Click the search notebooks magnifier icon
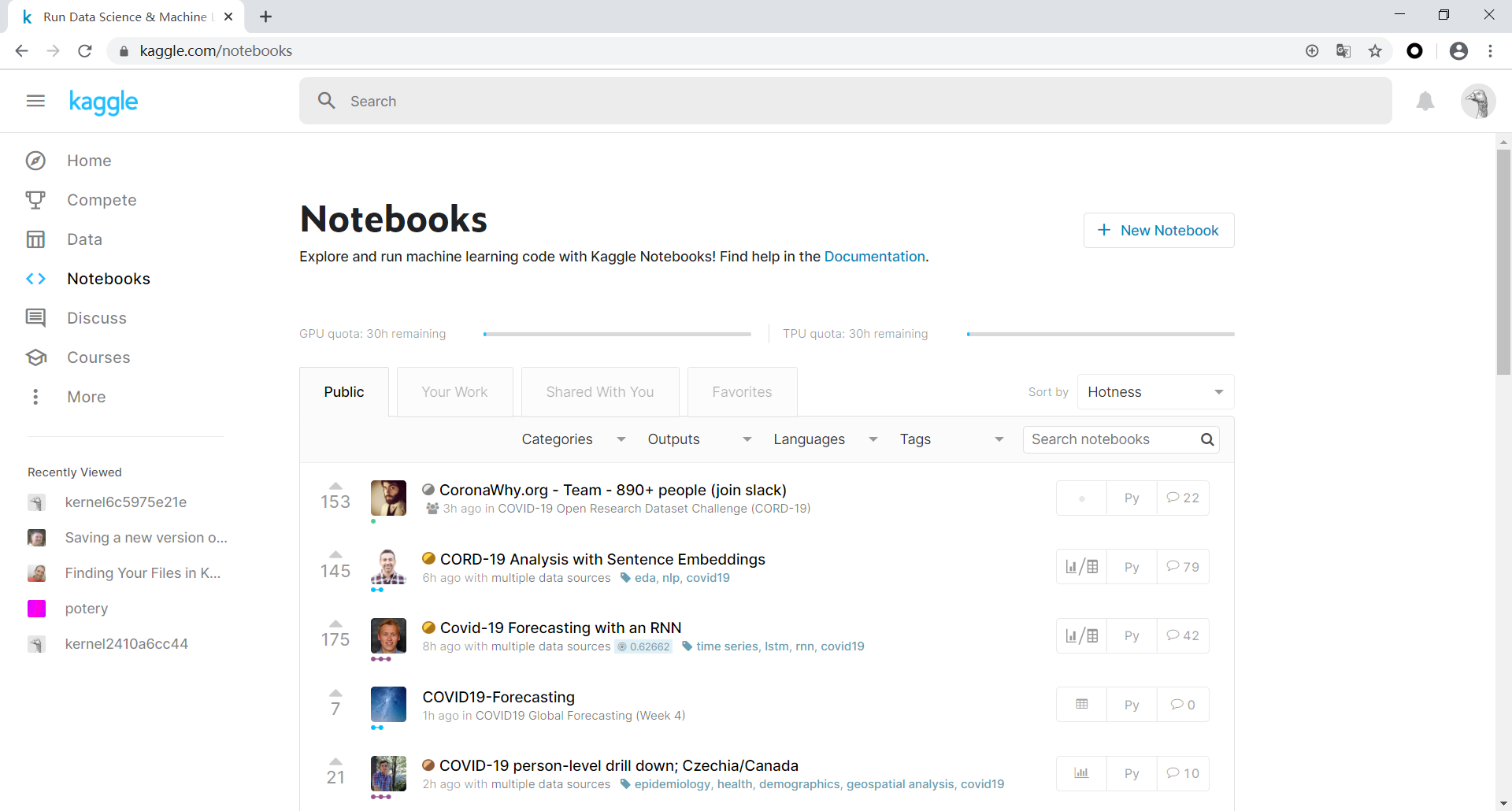 click(1207, 439)
